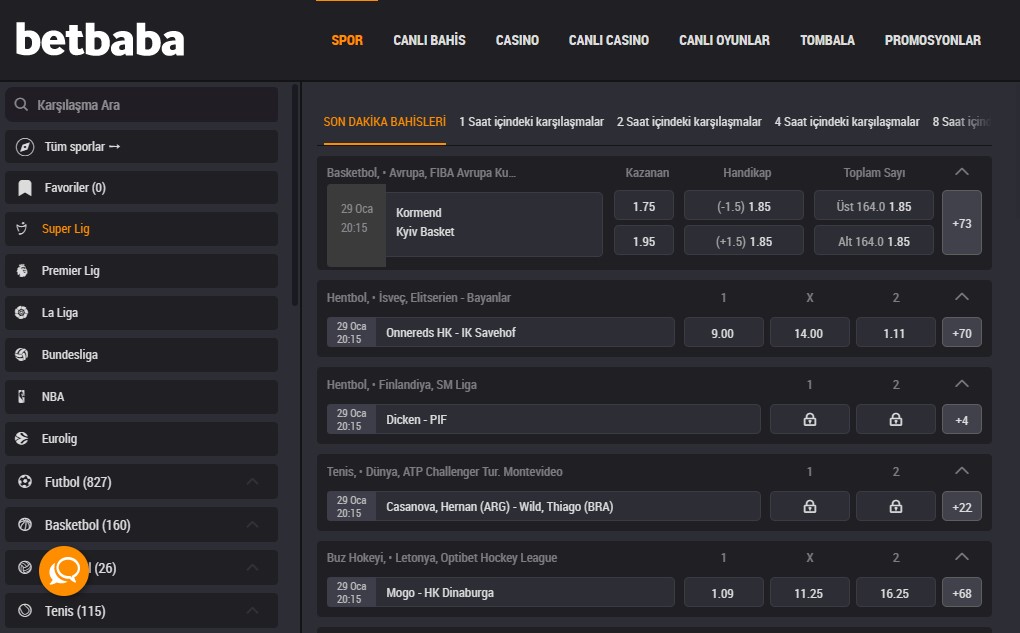Collapse the Tenis ATP Challenger Montevideo section
This screenshot has height=633, width=1020.
click(x=961, y=471)
